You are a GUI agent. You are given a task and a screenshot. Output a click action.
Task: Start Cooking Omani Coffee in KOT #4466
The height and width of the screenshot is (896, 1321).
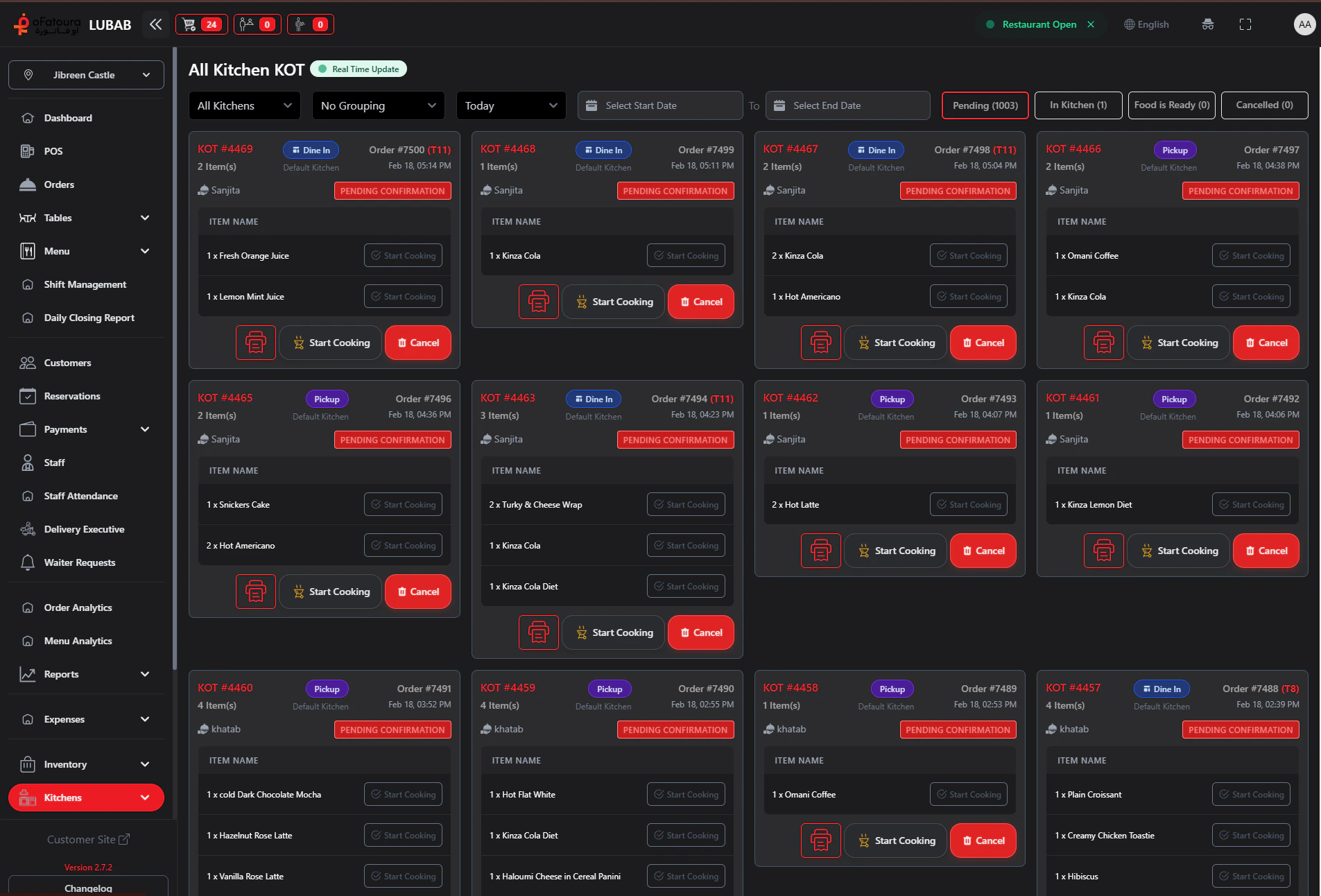pos(1251,255)
